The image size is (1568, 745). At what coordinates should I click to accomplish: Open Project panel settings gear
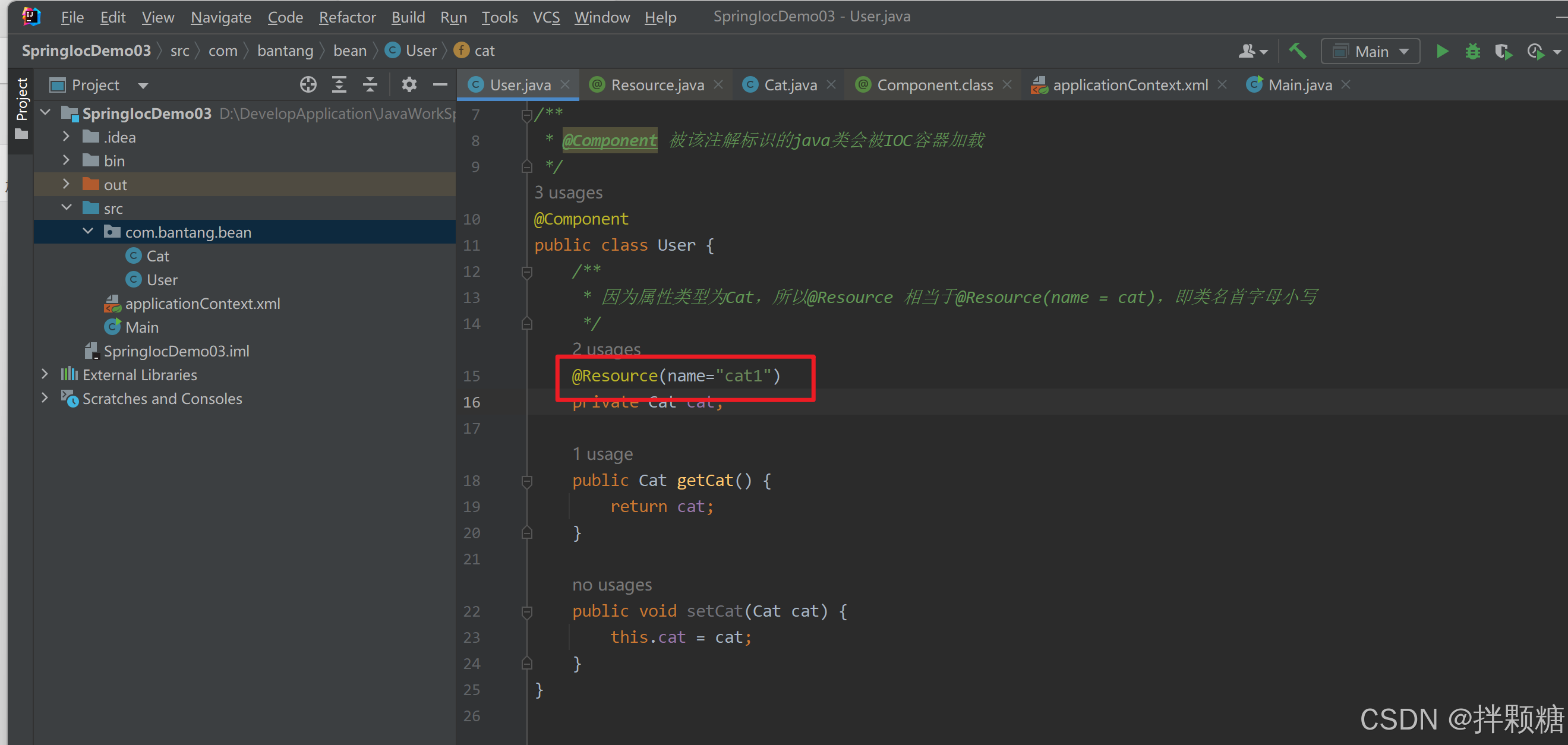click(x=409, y=84)
